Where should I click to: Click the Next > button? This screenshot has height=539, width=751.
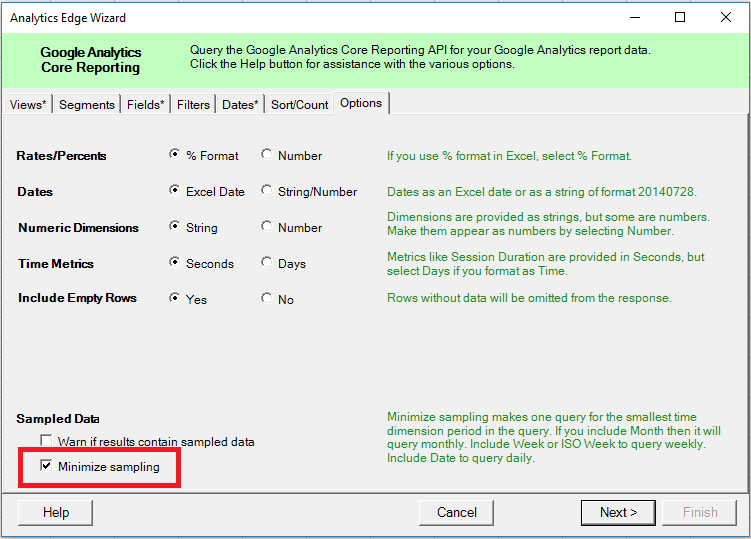coord(618,513)
